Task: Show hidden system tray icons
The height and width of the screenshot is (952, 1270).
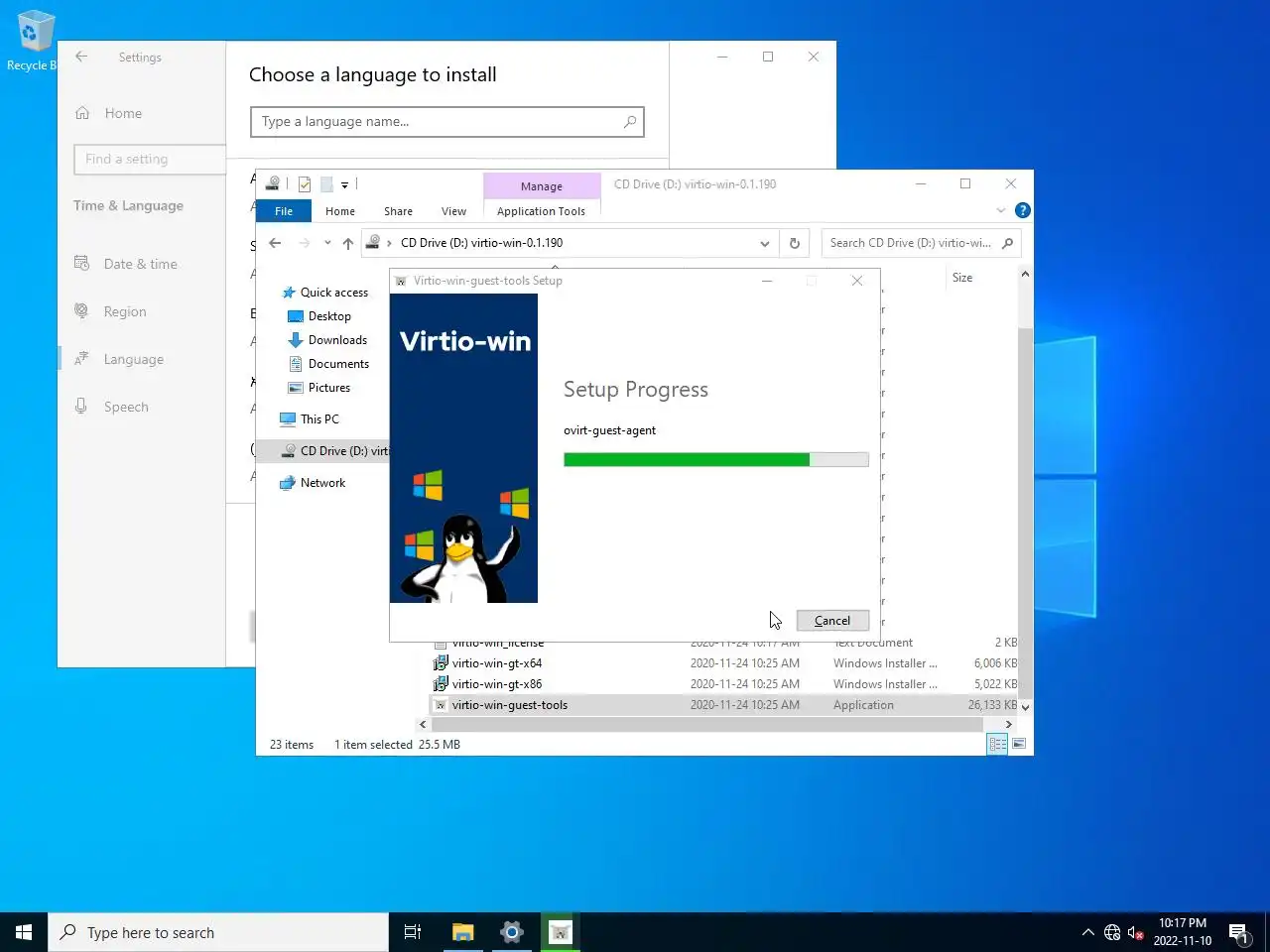Action: [x=1087, y=932]
